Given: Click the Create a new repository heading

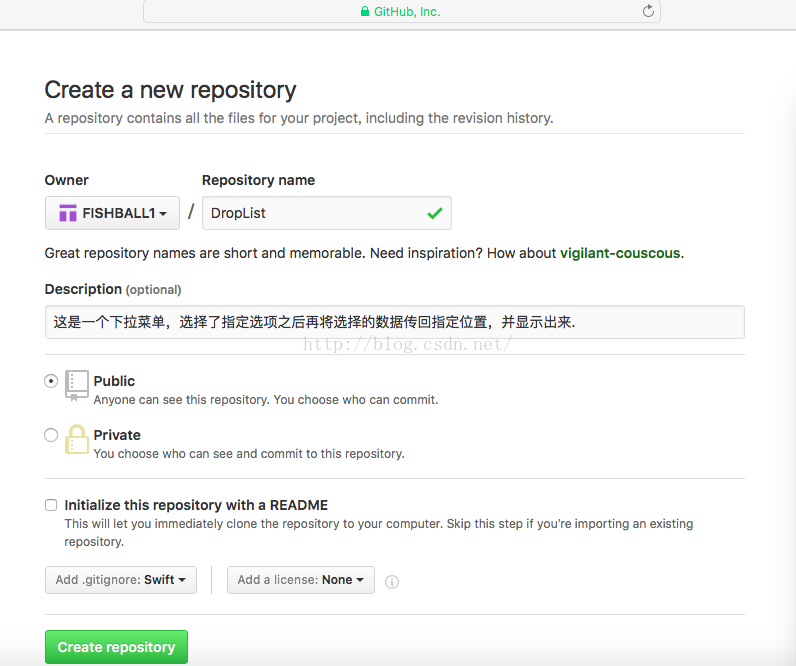Looking at the screenshot, I should coord(170,90).
